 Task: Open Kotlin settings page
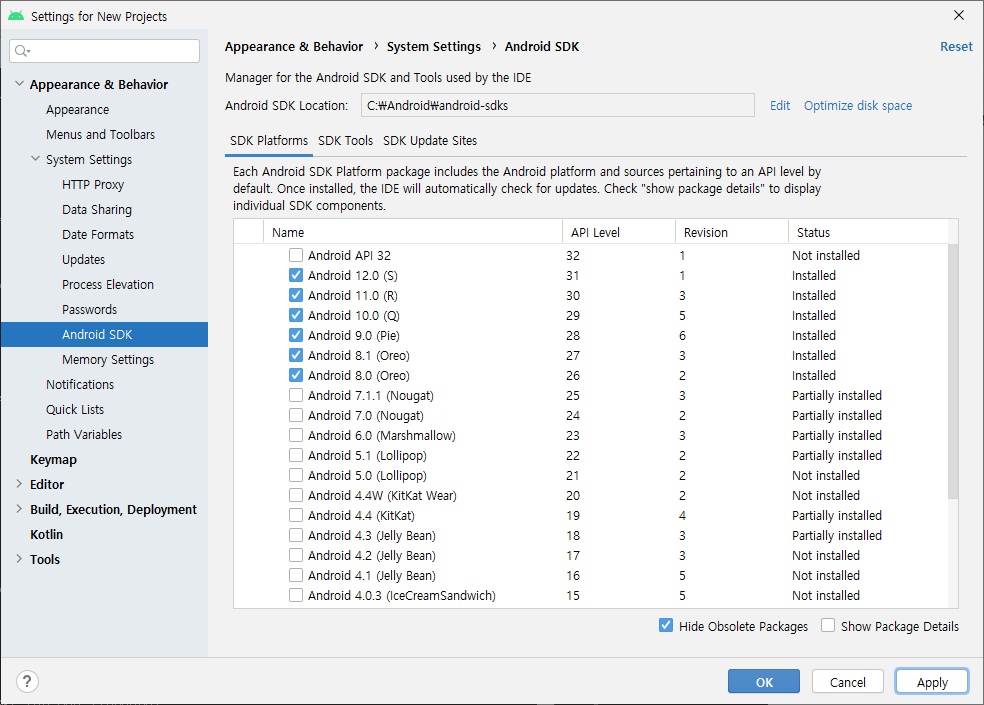coord(46,534)
